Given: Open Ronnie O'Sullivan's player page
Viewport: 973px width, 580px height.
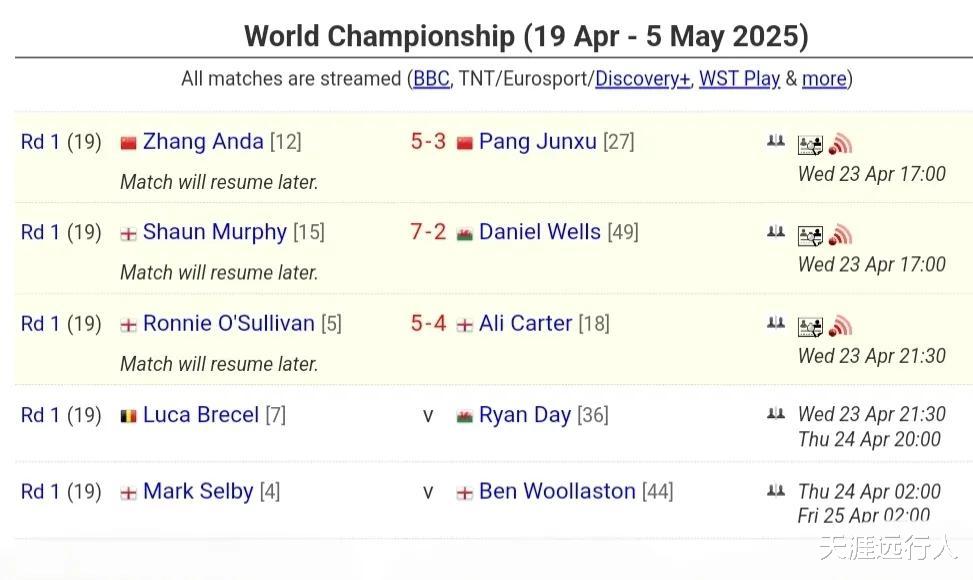Looking at the screenshot, I should tap(229, 324).
